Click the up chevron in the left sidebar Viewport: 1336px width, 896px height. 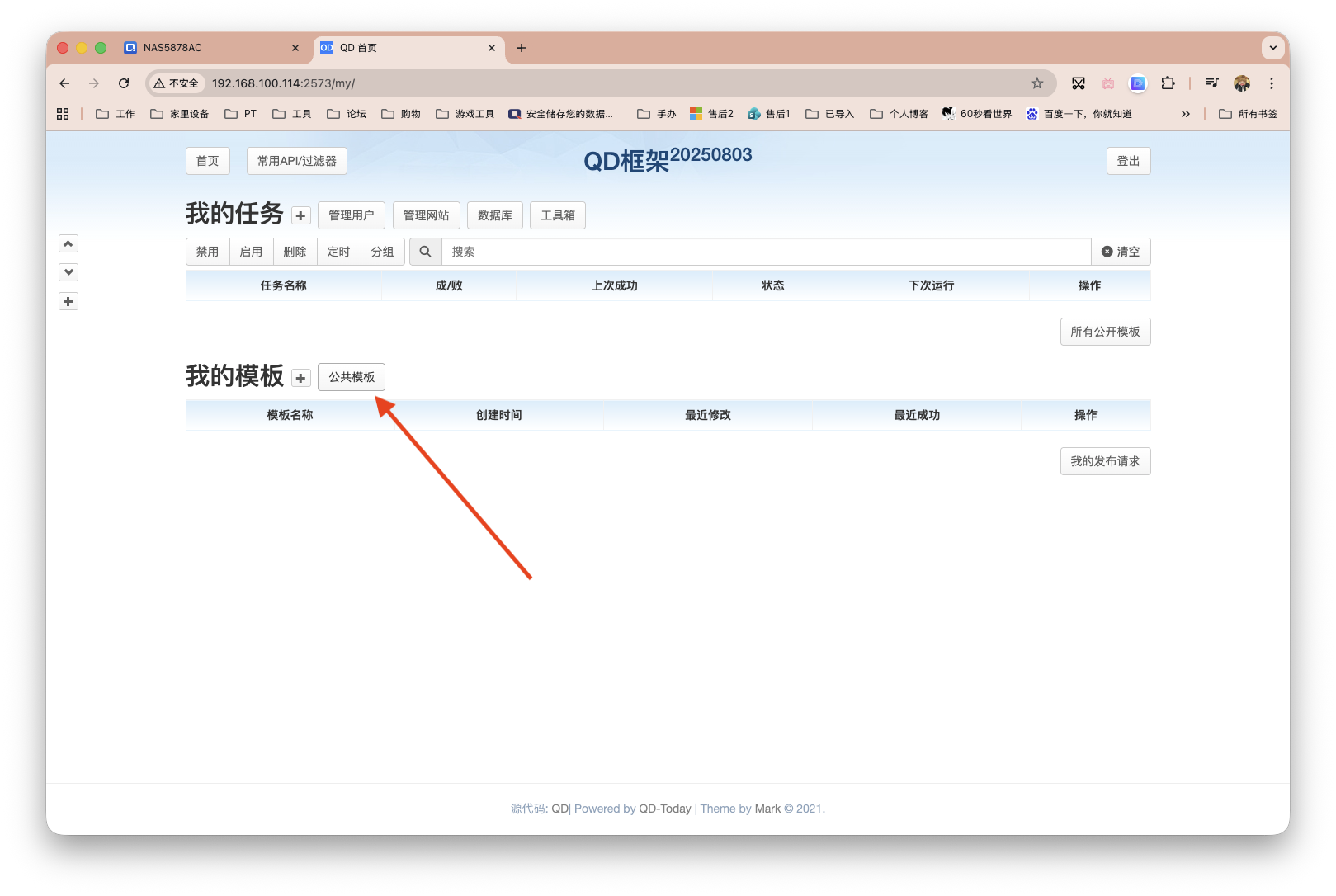click(x=68, y=243)
